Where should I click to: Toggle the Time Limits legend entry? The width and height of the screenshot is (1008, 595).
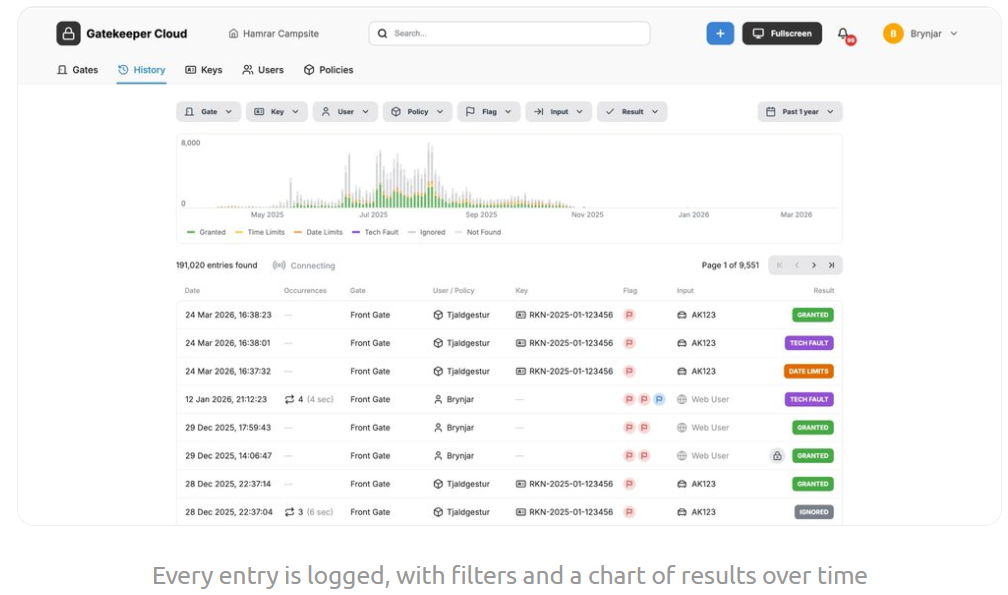pos(260,232)
